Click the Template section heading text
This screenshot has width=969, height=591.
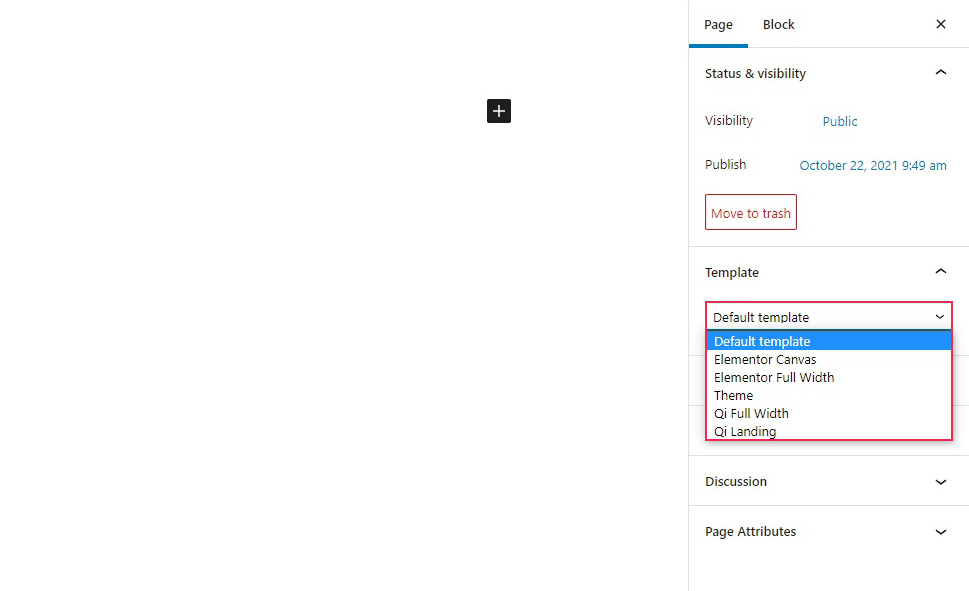[x=732, y=272]
